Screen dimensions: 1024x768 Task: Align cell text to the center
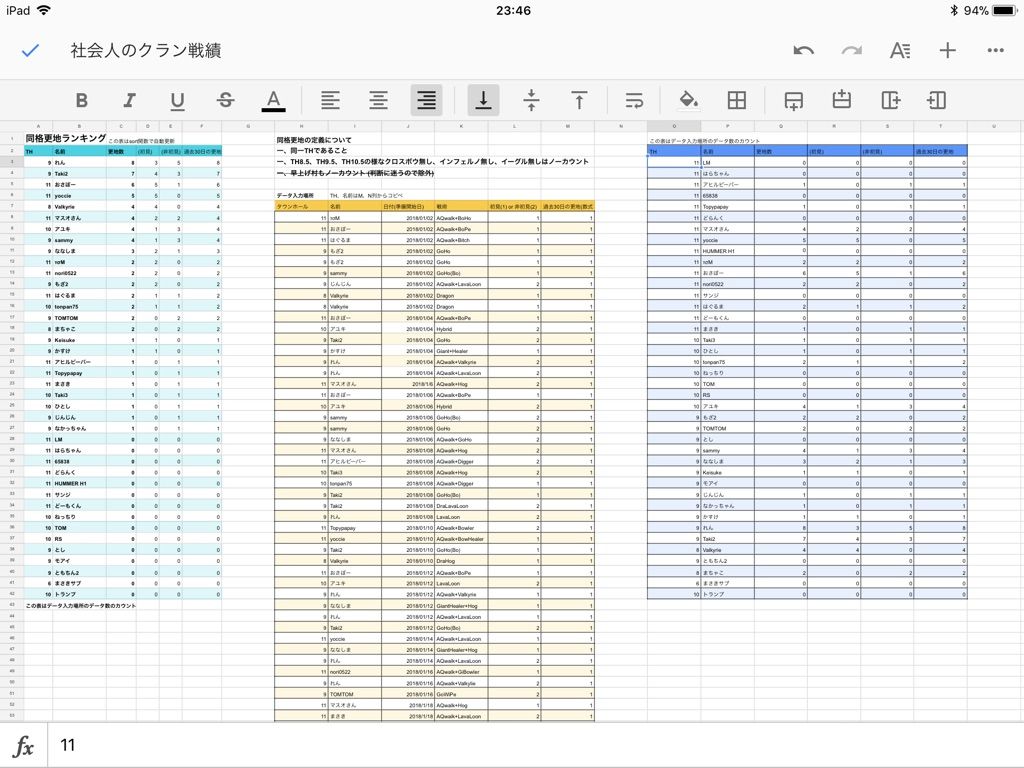(x=378, y=100)
